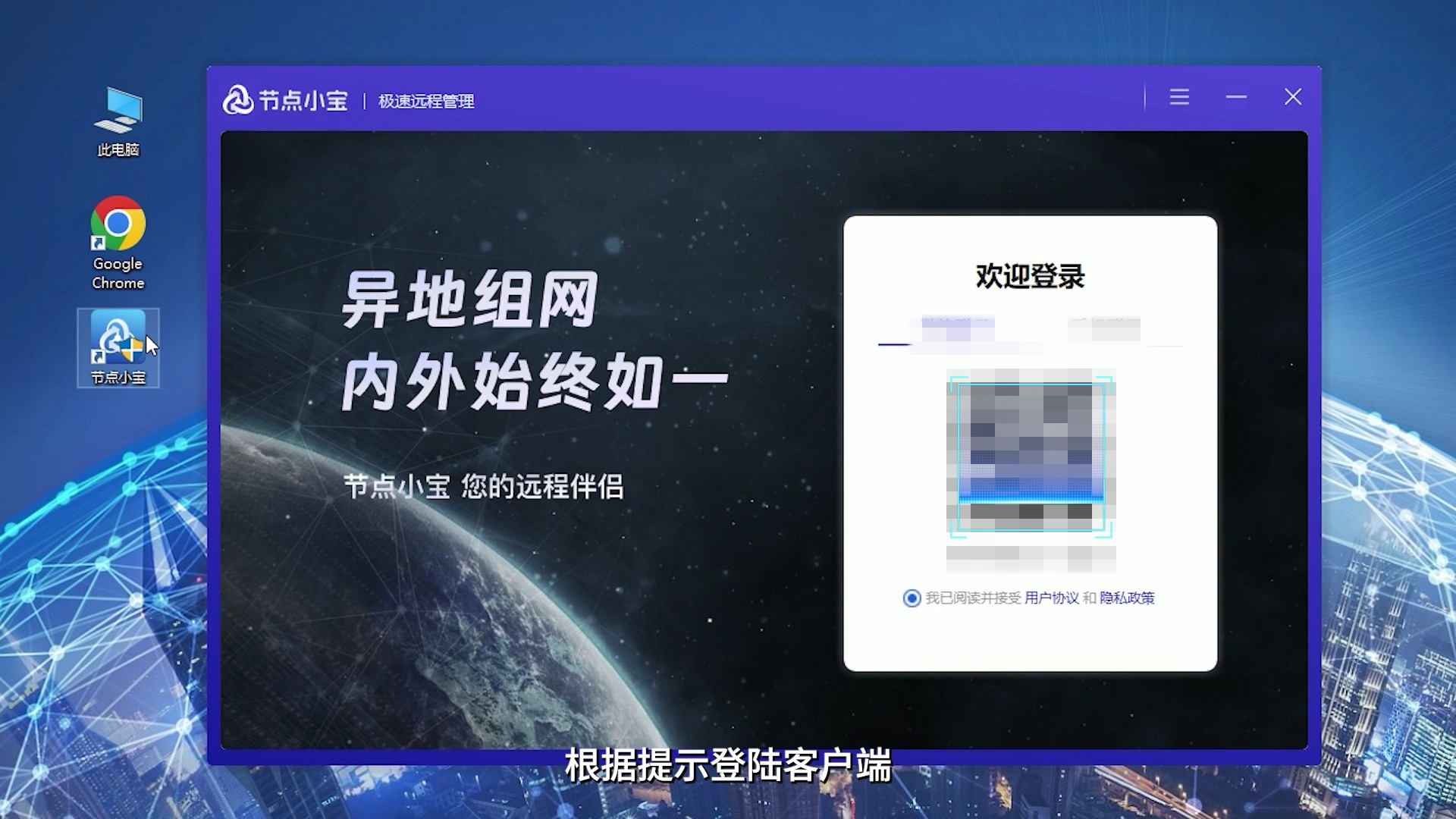Click the 异地组网 headline text
This screenshot has height=819, width=1456.
470,300
